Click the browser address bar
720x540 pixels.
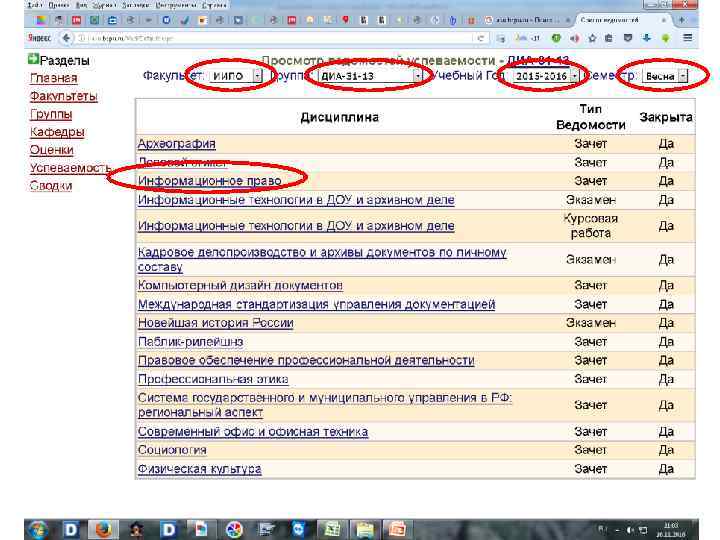click(276, 38)
